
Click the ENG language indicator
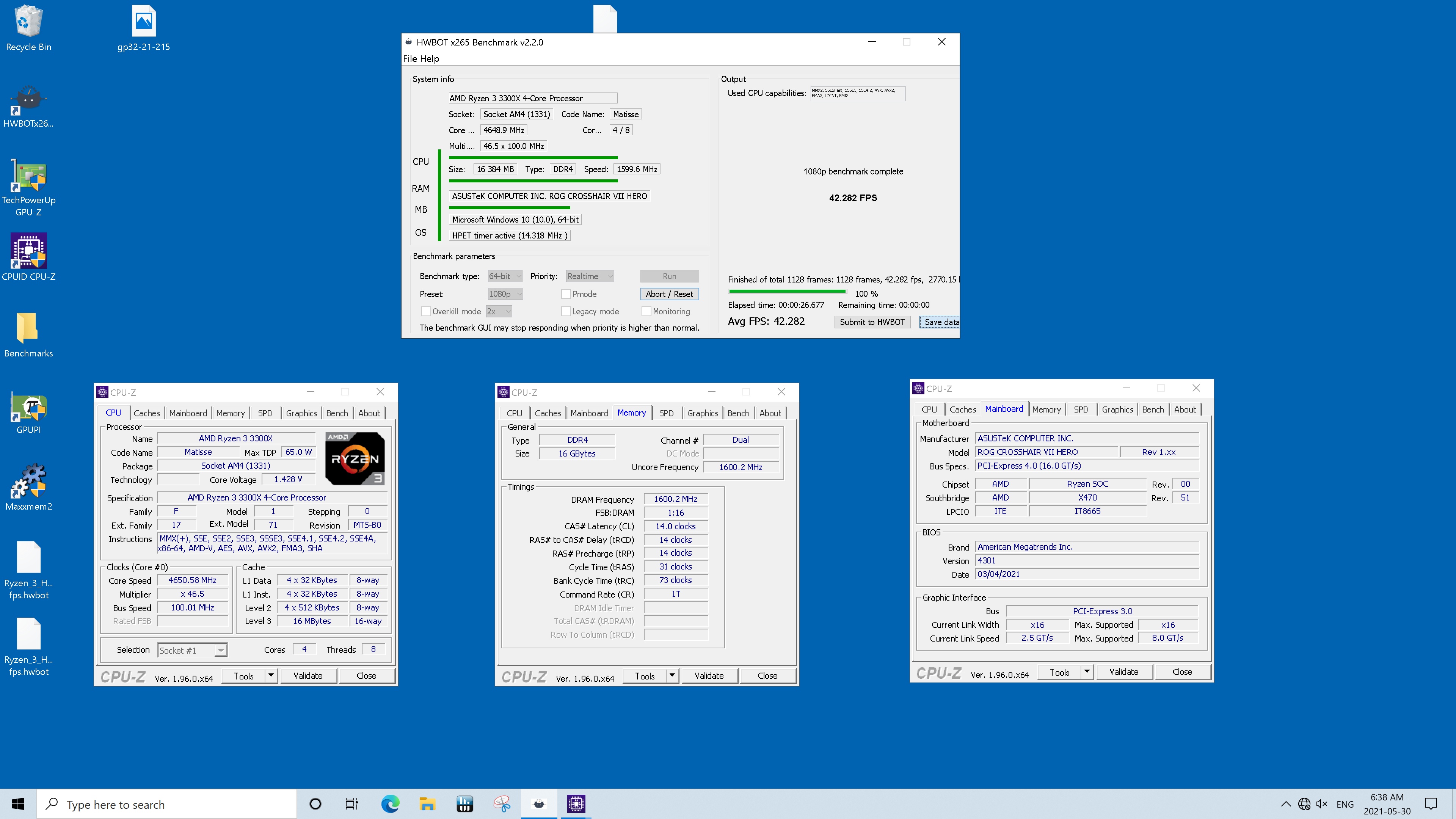tap(1345, 804)
